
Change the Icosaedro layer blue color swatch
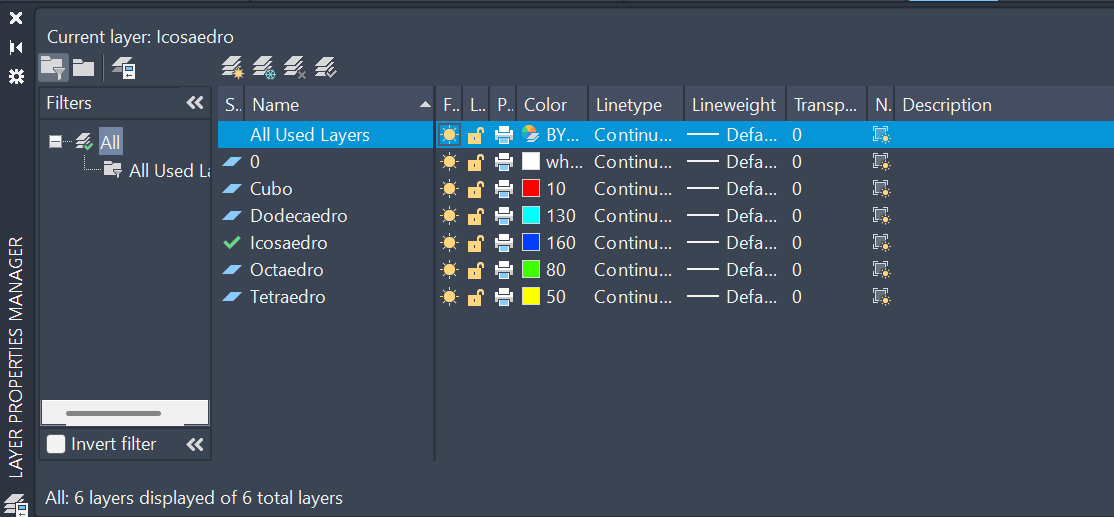pyautogui.click(x=531, y=243)
